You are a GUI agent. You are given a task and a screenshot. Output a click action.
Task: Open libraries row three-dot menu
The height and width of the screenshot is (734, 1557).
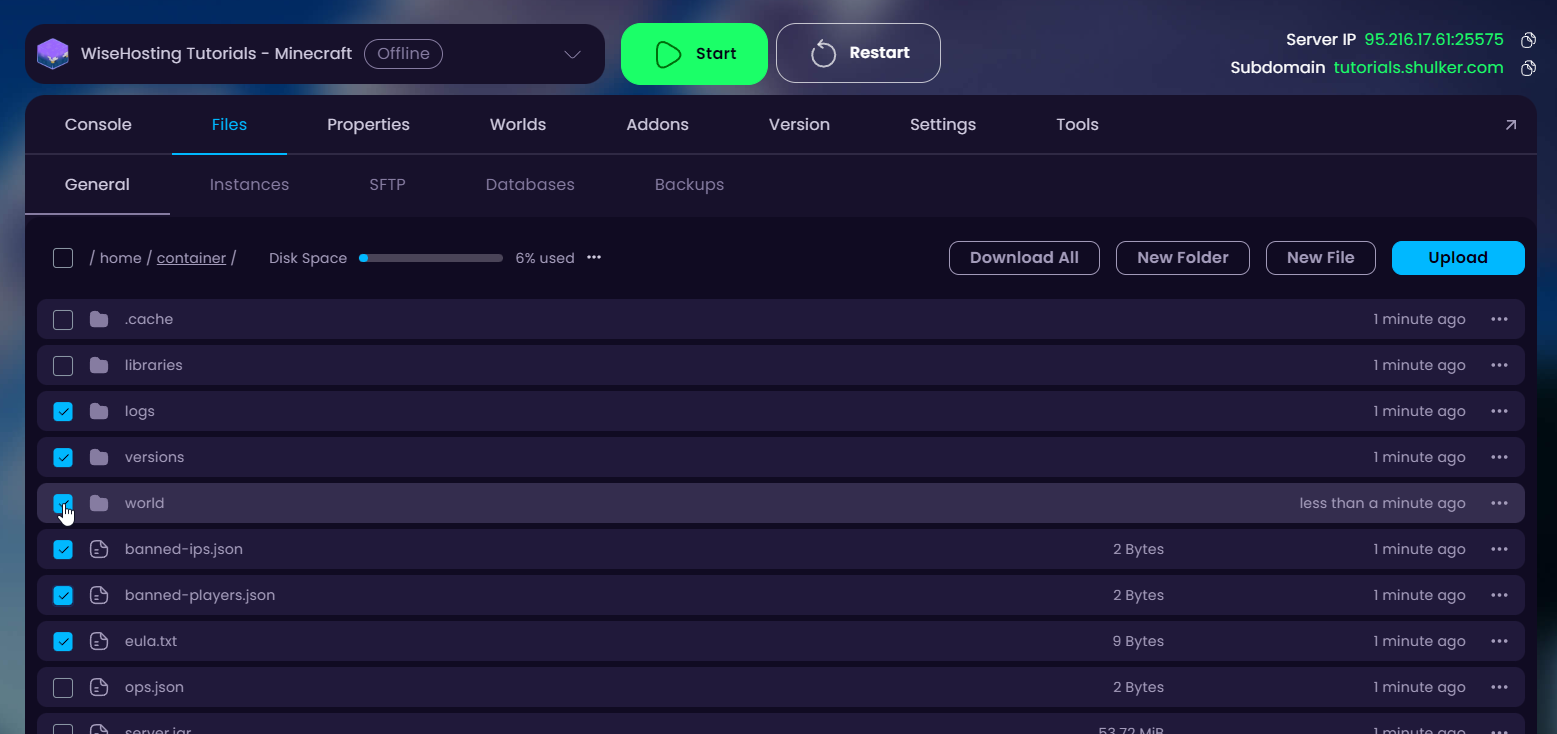click(1499, 365)
